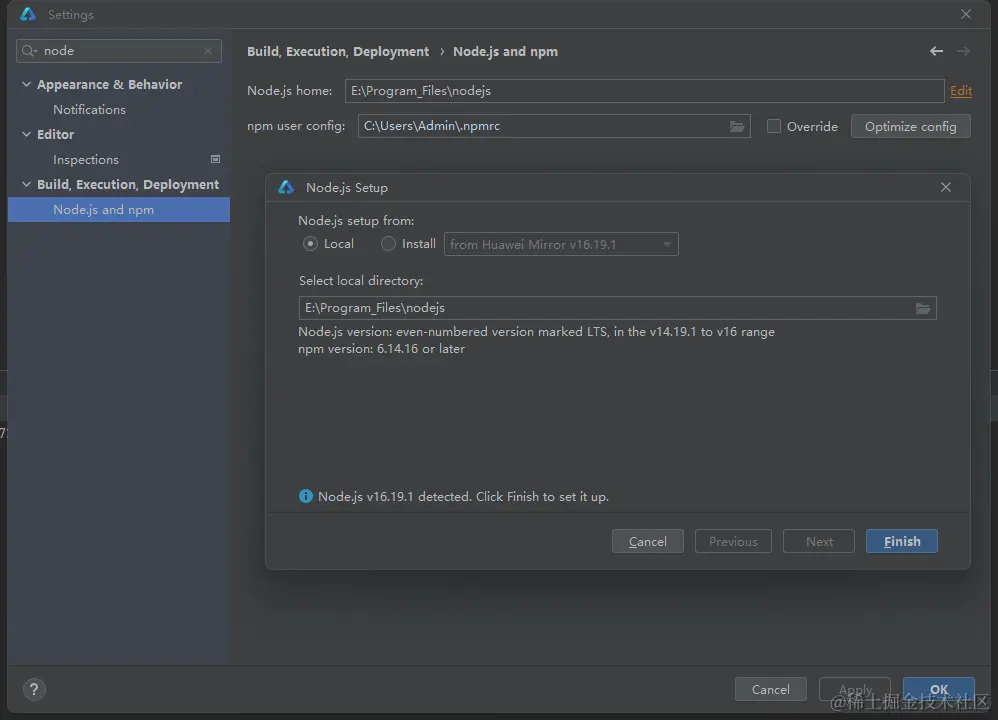Click 'npm version: 6.14.16 or later' text
The image size is (998, 720).
click(382, 349)
